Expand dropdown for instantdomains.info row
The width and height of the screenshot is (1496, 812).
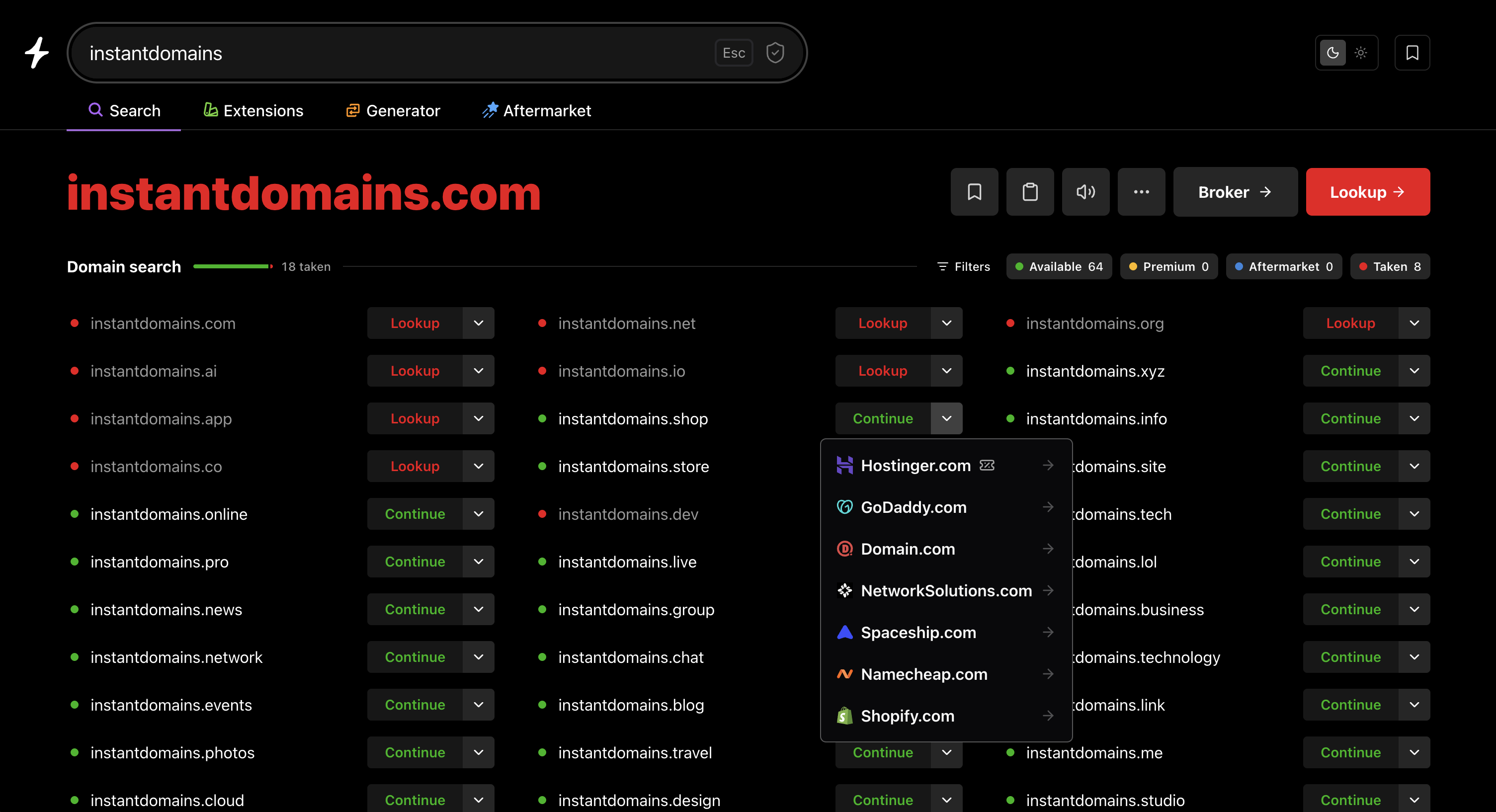[x=1414, y=418]
